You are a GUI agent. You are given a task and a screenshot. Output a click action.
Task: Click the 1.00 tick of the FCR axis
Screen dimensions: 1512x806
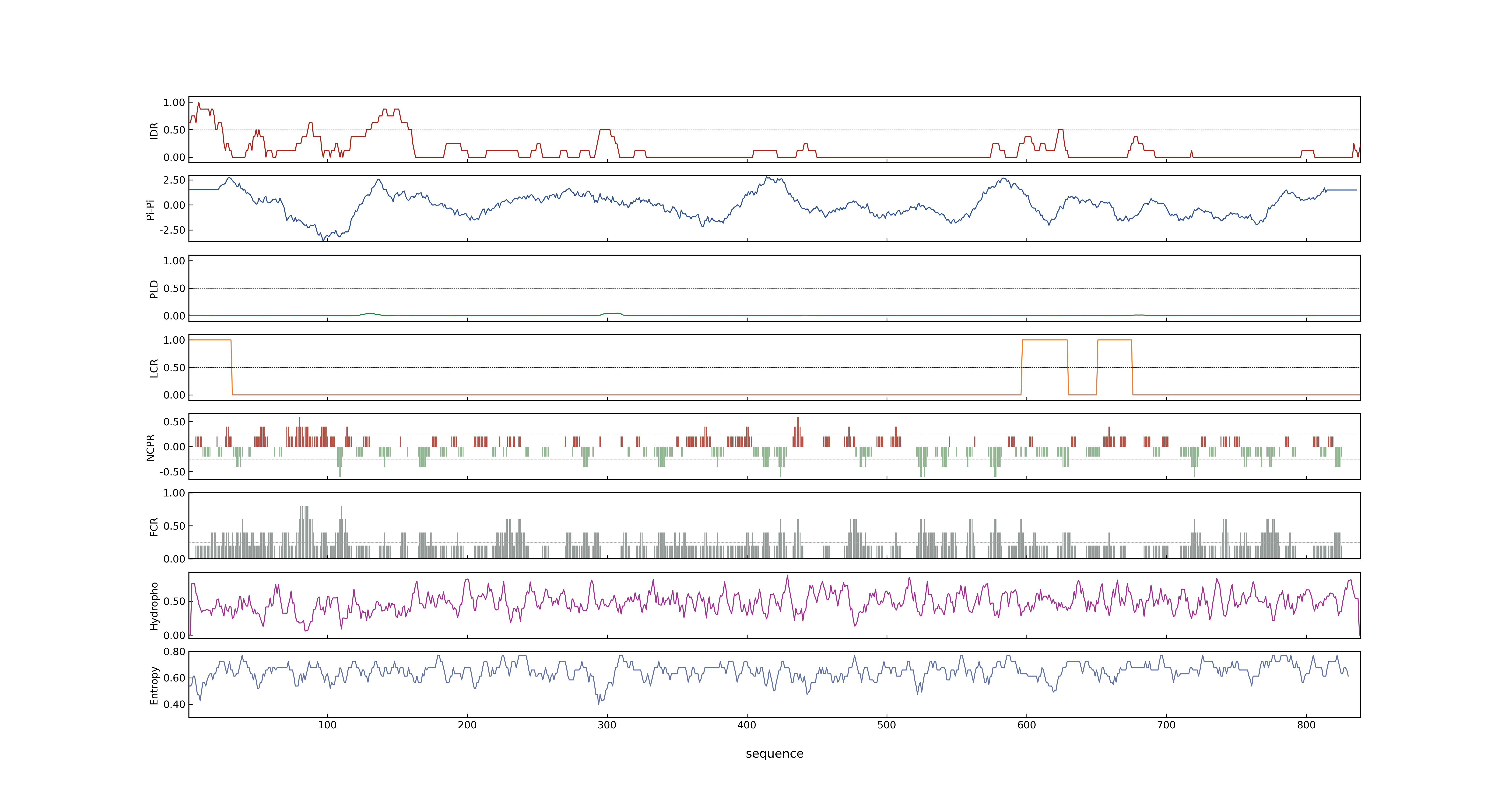[x=174, y=493]
